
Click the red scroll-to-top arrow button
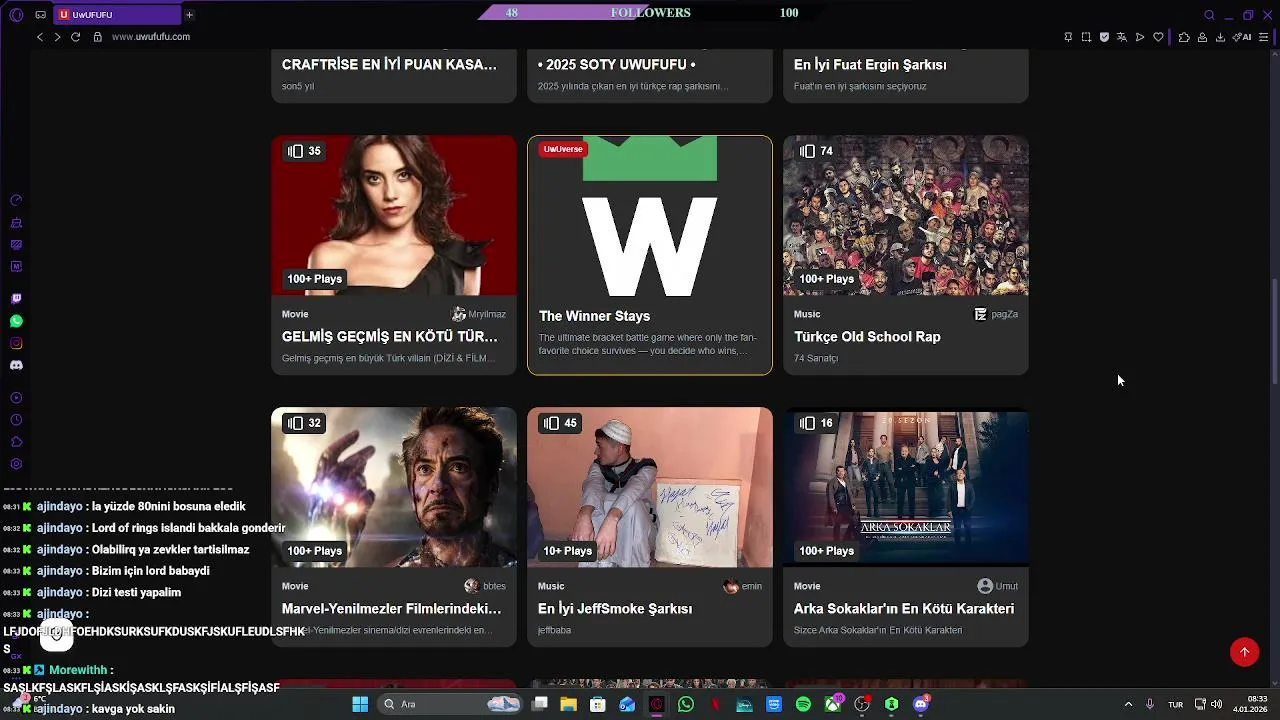click(1244, 652)
